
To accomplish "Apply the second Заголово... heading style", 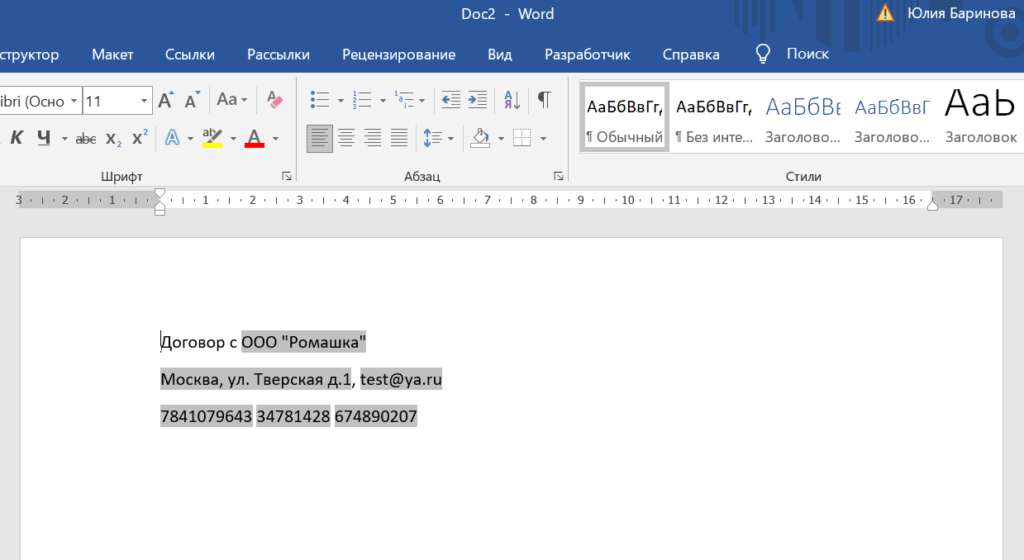I will (x=892, y=118).
